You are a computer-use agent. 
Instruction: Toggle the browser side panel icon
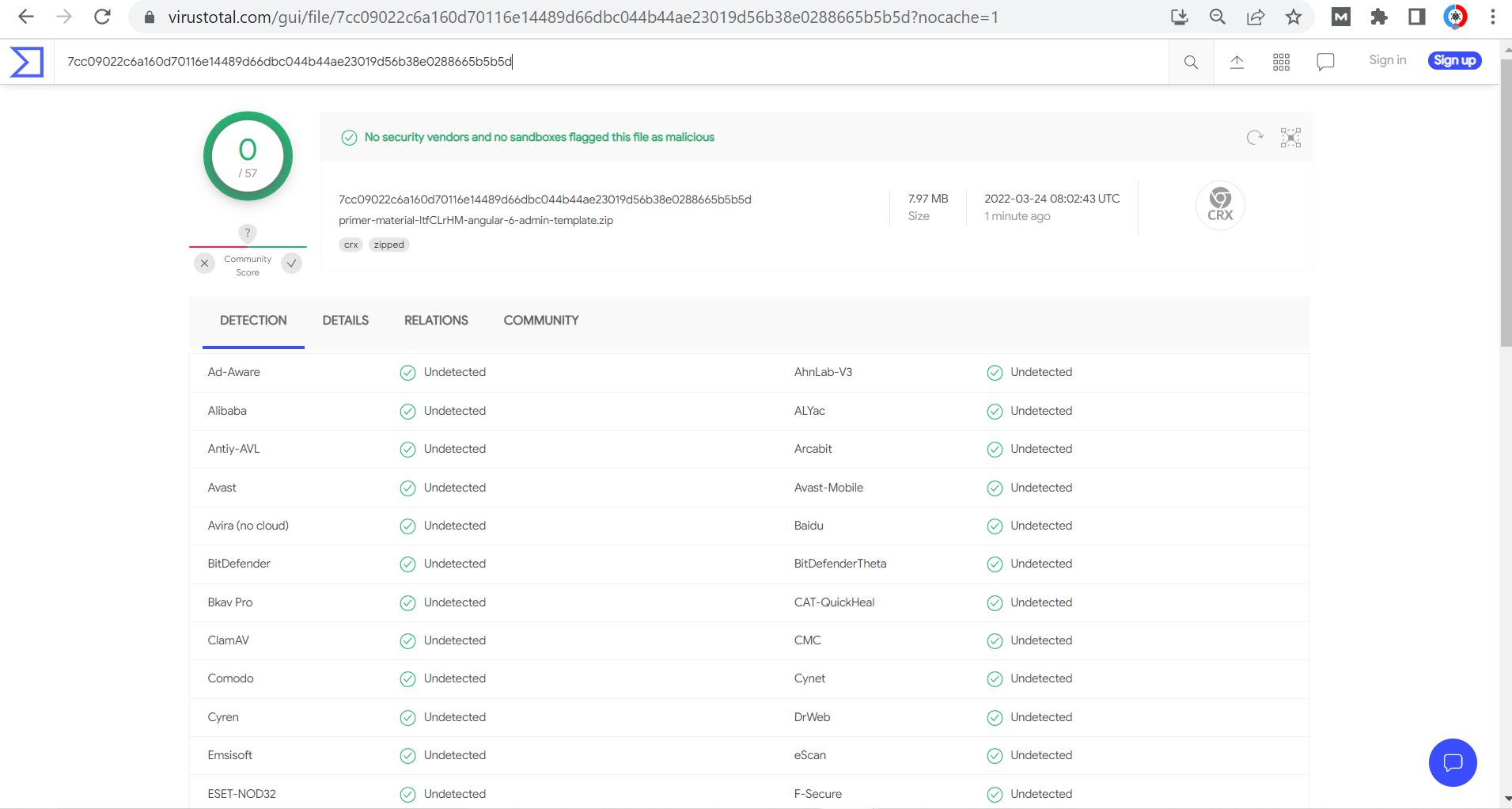[x=1417, y=17]
